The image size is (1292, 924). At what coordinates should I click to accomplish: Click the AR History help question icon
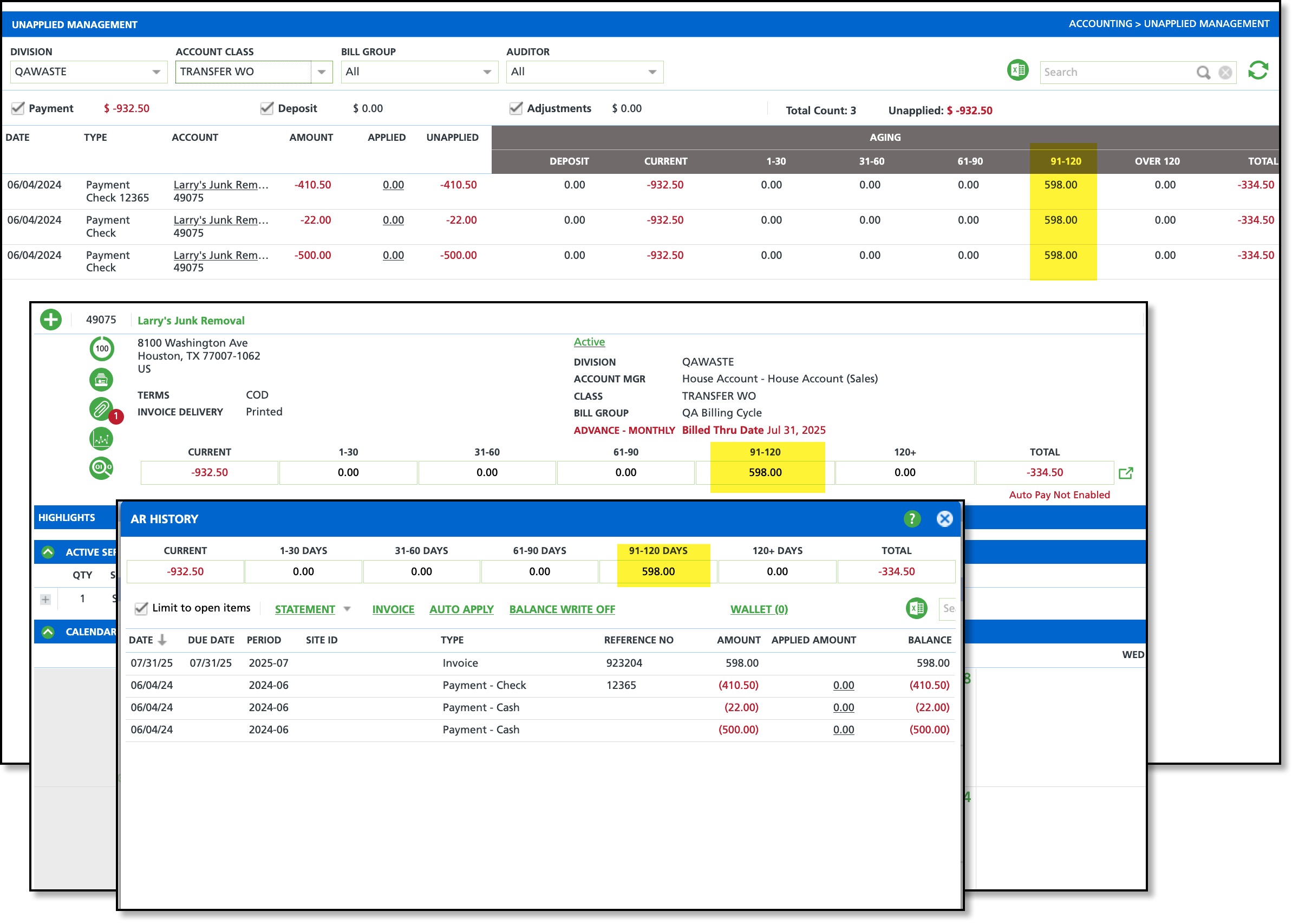point(911,519)
